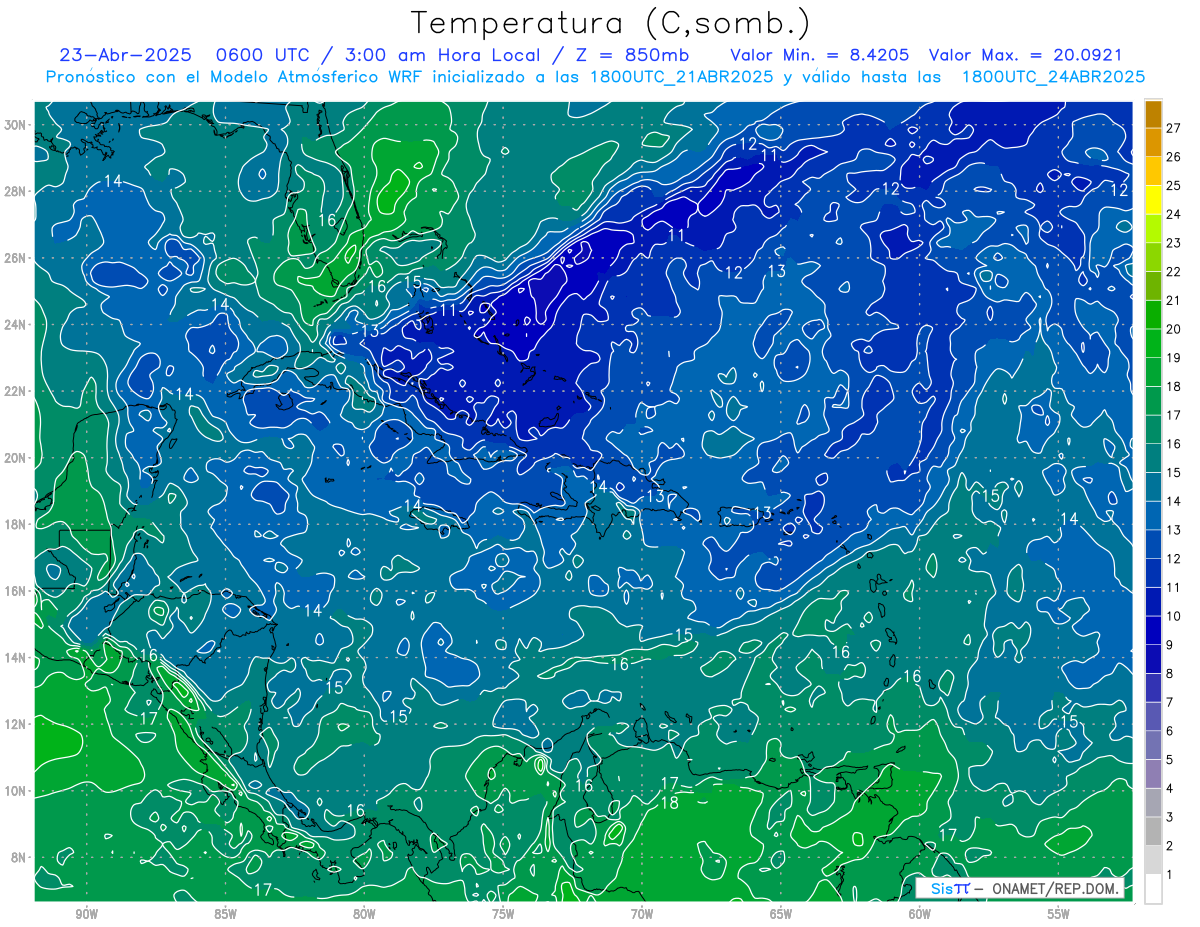
Task: Click the color scale label 25
Action: tap(1174, 186)
